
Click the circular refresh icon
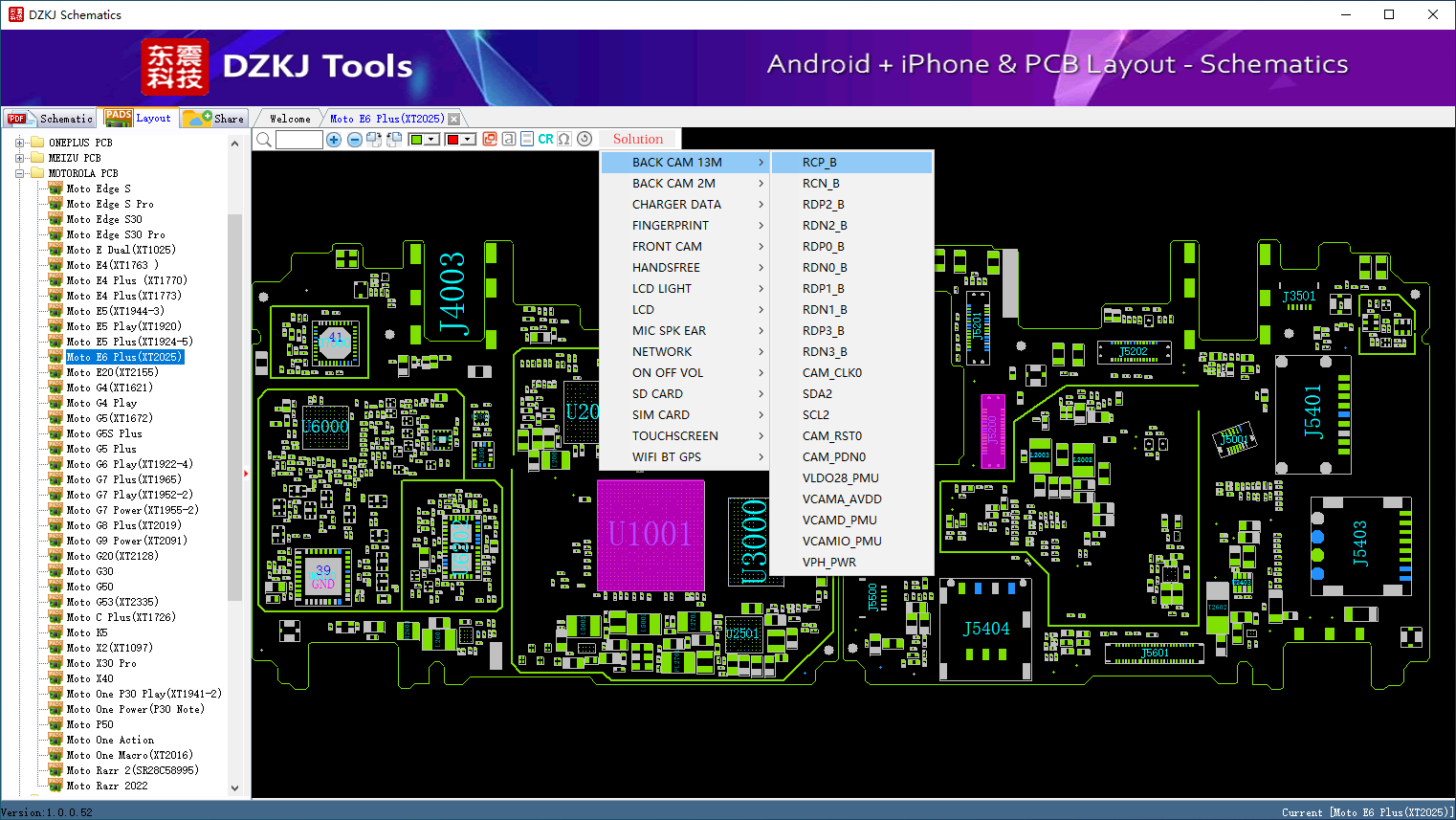click(585, 139)
